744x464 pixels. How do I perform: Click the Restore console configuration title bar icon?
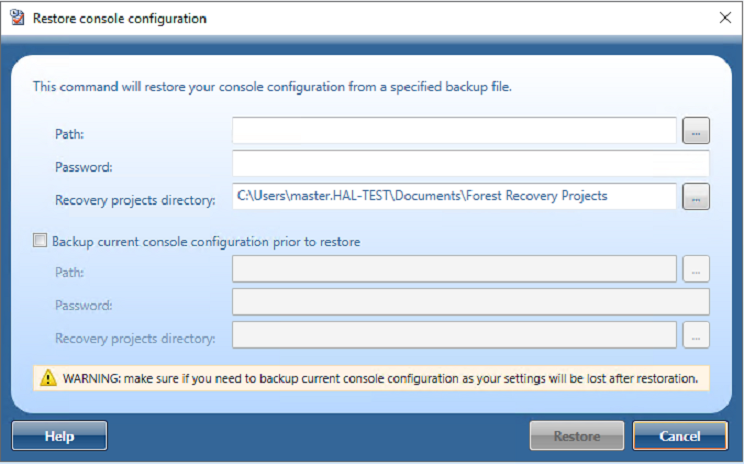click(17, 18)
